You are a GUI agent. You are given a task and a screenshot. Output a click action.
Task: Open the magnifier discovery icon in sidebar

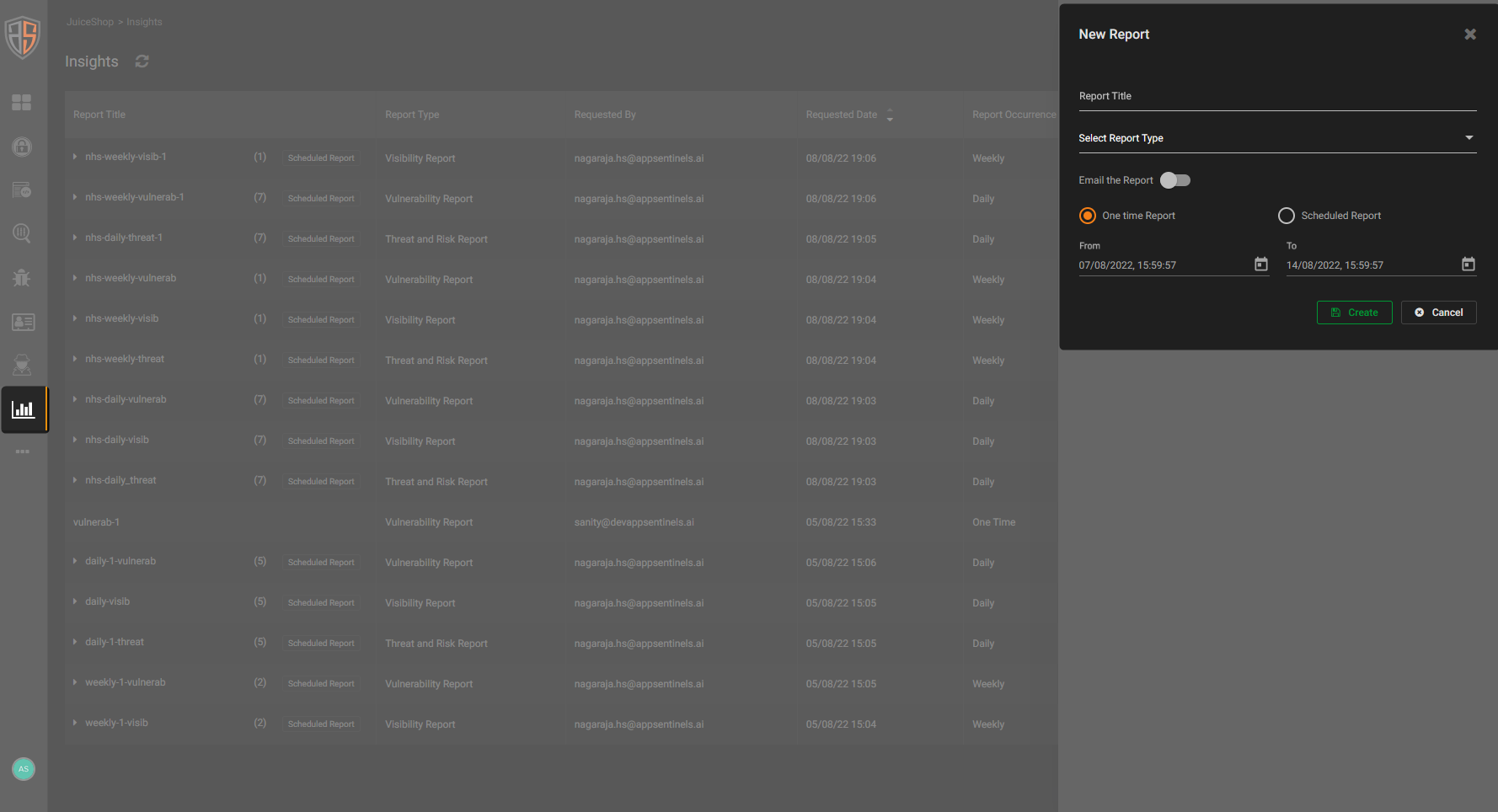click(22, 233)
